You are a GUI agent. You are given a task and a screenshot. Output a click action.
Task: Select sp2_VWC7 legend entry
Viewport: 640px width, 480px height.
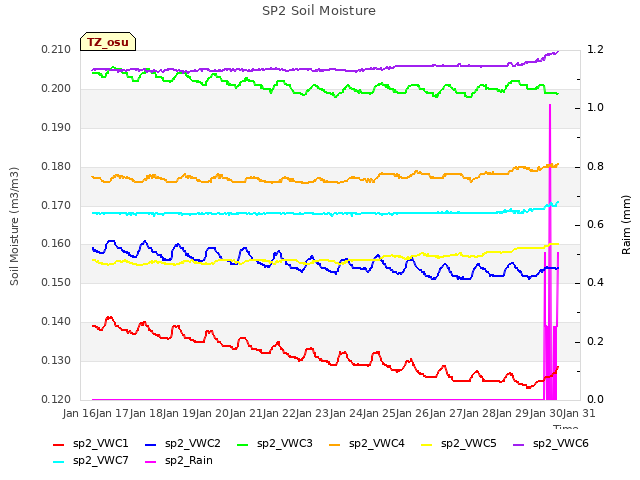pos(91,461)
